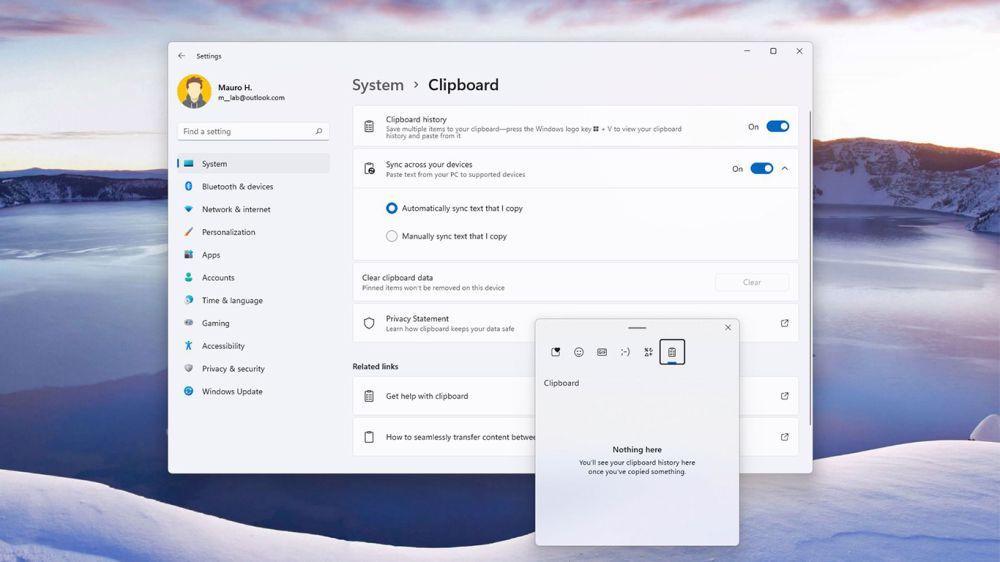Click the Network wifi icon in sidebar
This screenshot has height=562, width=1000.
point(189,209)
